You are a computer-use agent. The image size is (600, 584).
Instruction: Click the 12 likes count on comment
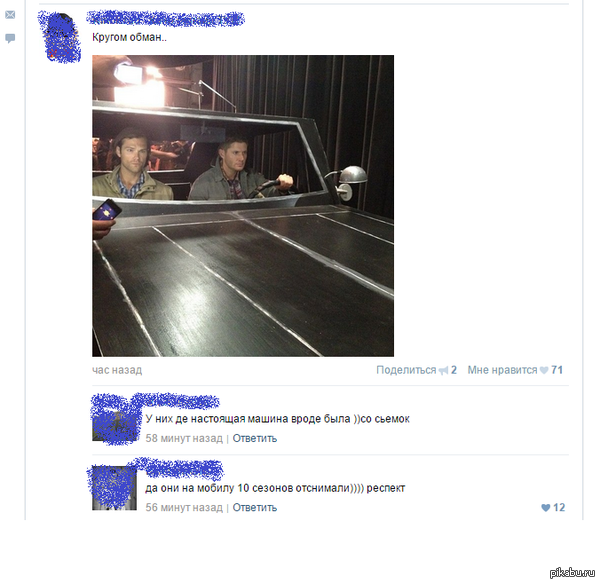559,507
